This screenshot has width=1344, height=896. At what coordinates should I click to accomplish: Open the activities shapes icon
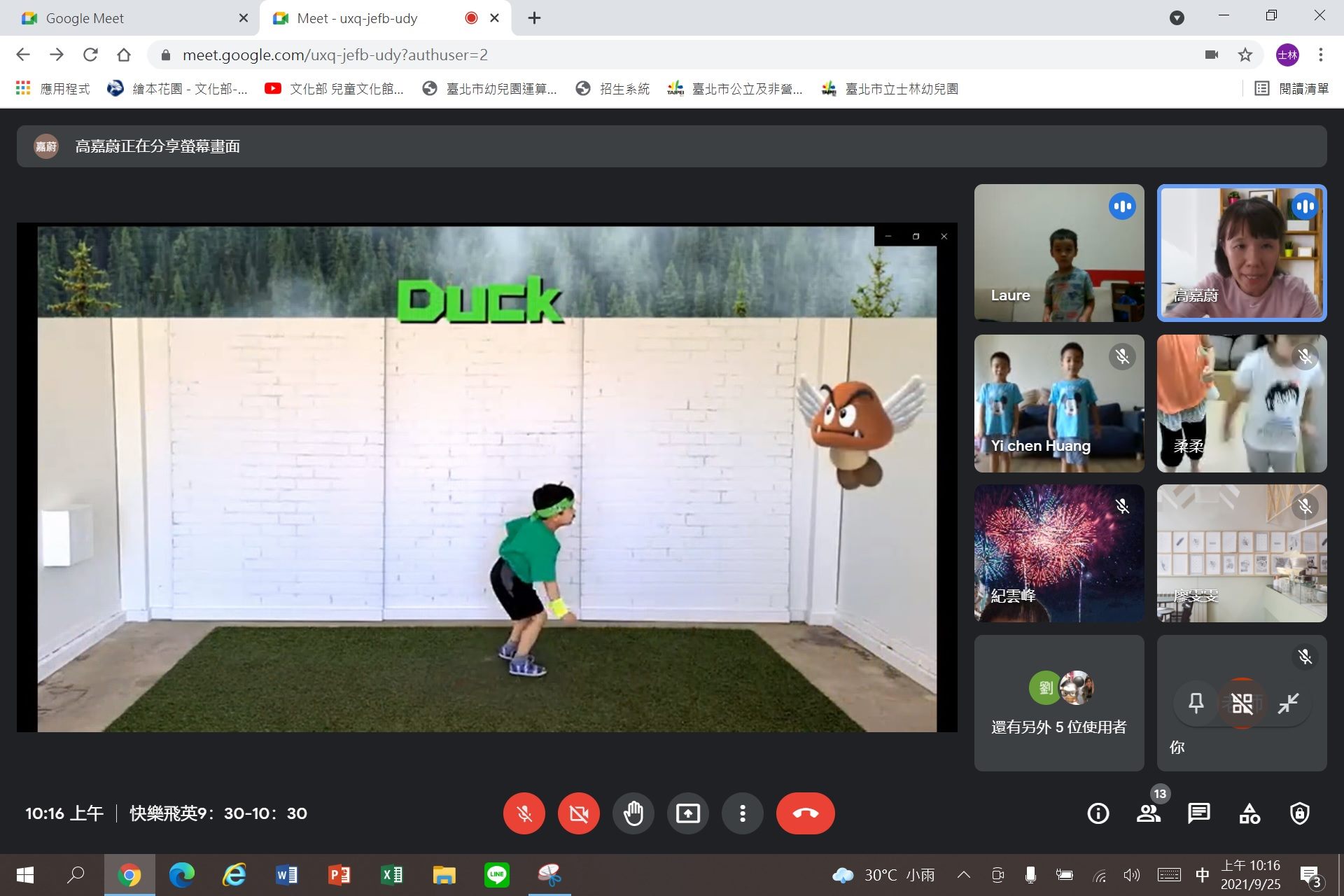[x=1249, y=813]
